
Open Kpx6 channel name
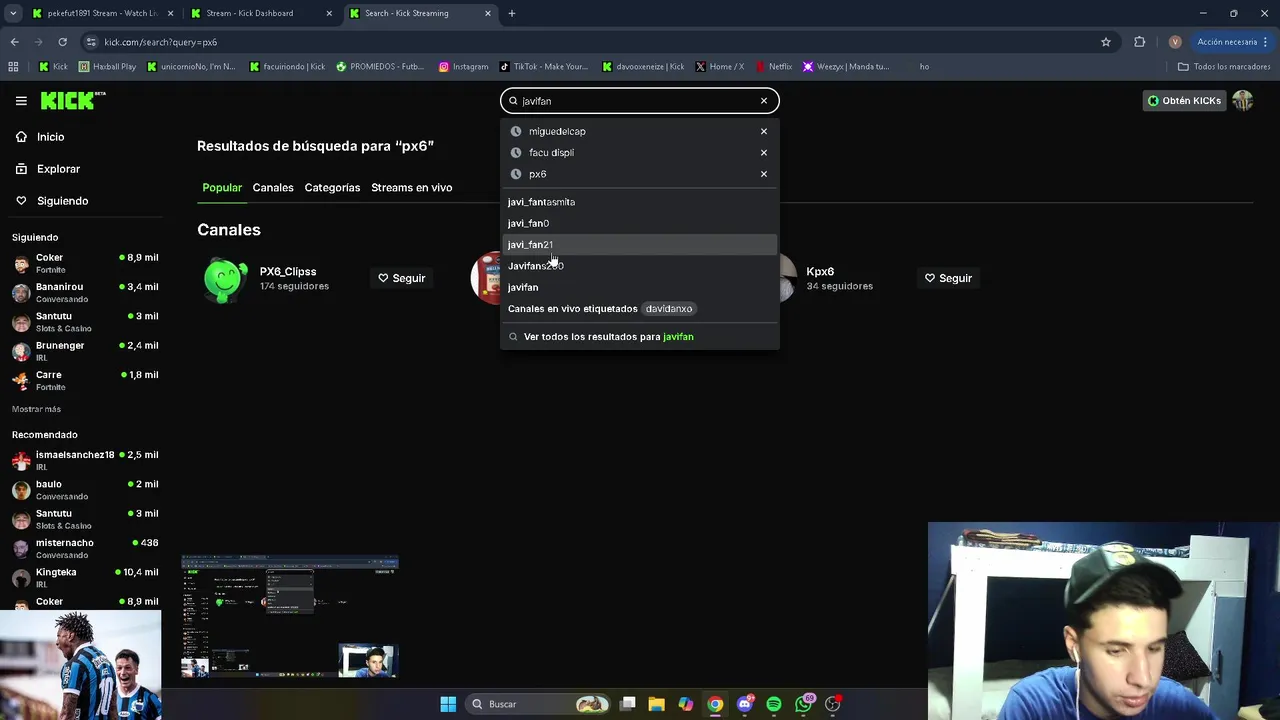[x=820, y=272]
